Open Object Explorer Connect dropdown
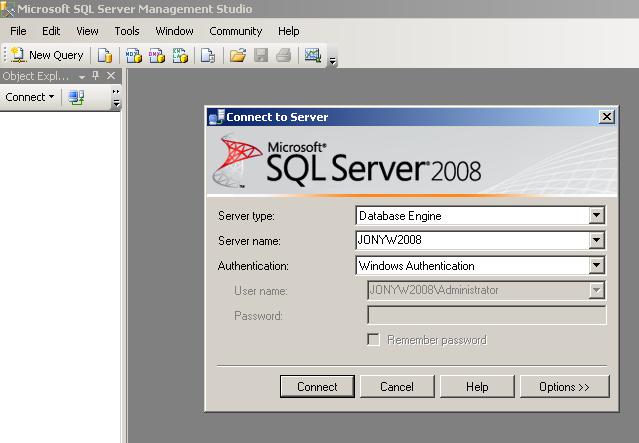The width and height of the screenshot is (639, 443). point(29,97)
